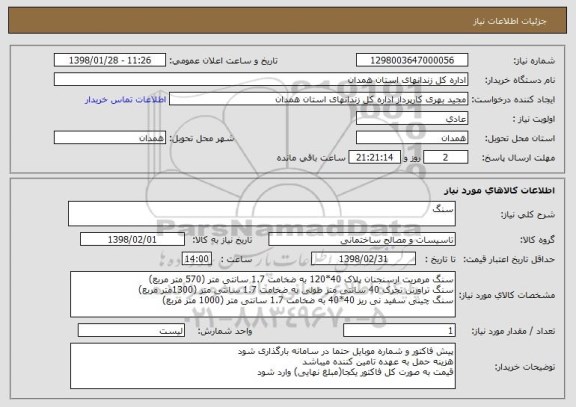Click the گروه کالا label

[x=537, y=240]
